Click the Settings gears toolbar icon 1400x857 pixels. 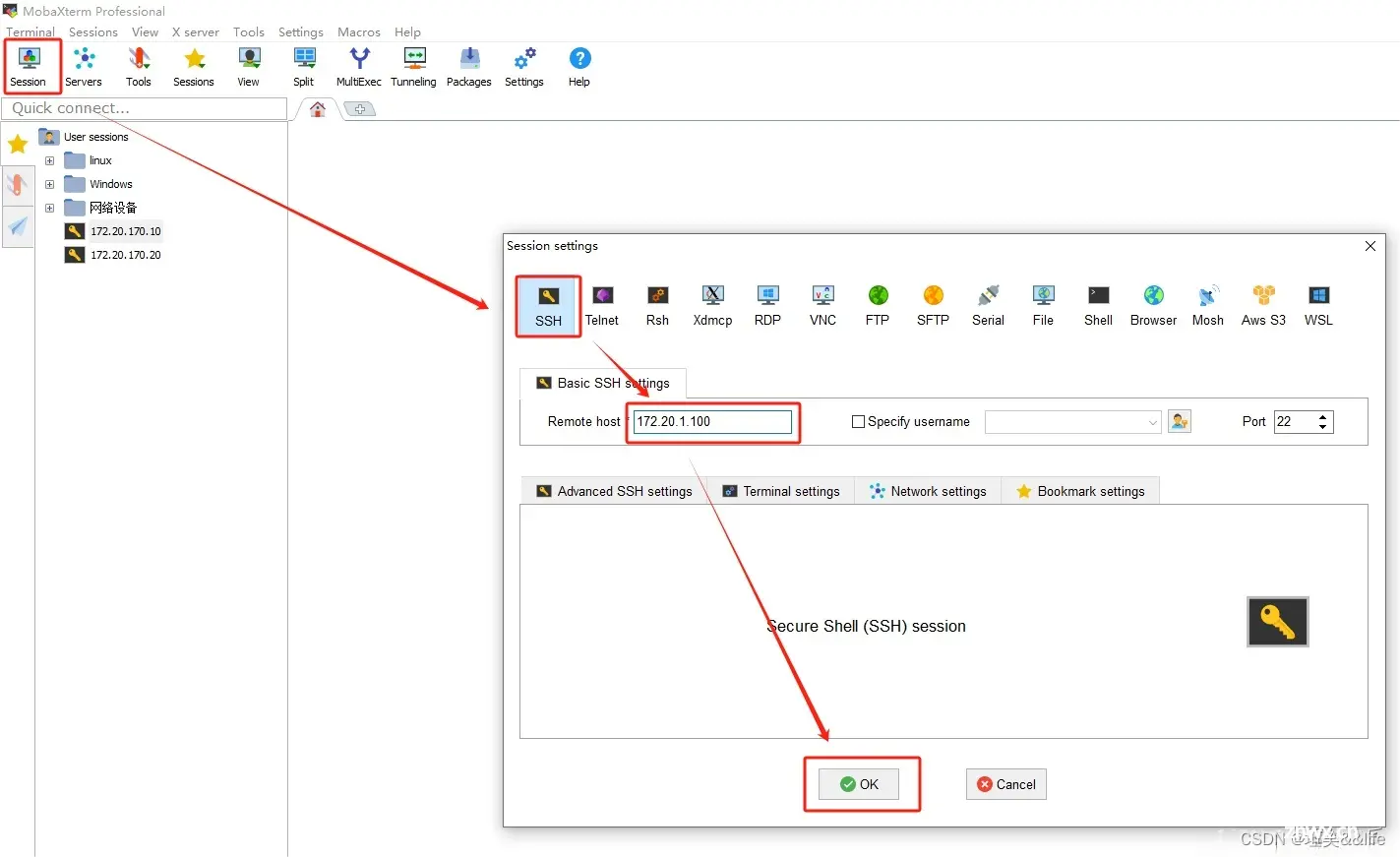tap(524, 66)
